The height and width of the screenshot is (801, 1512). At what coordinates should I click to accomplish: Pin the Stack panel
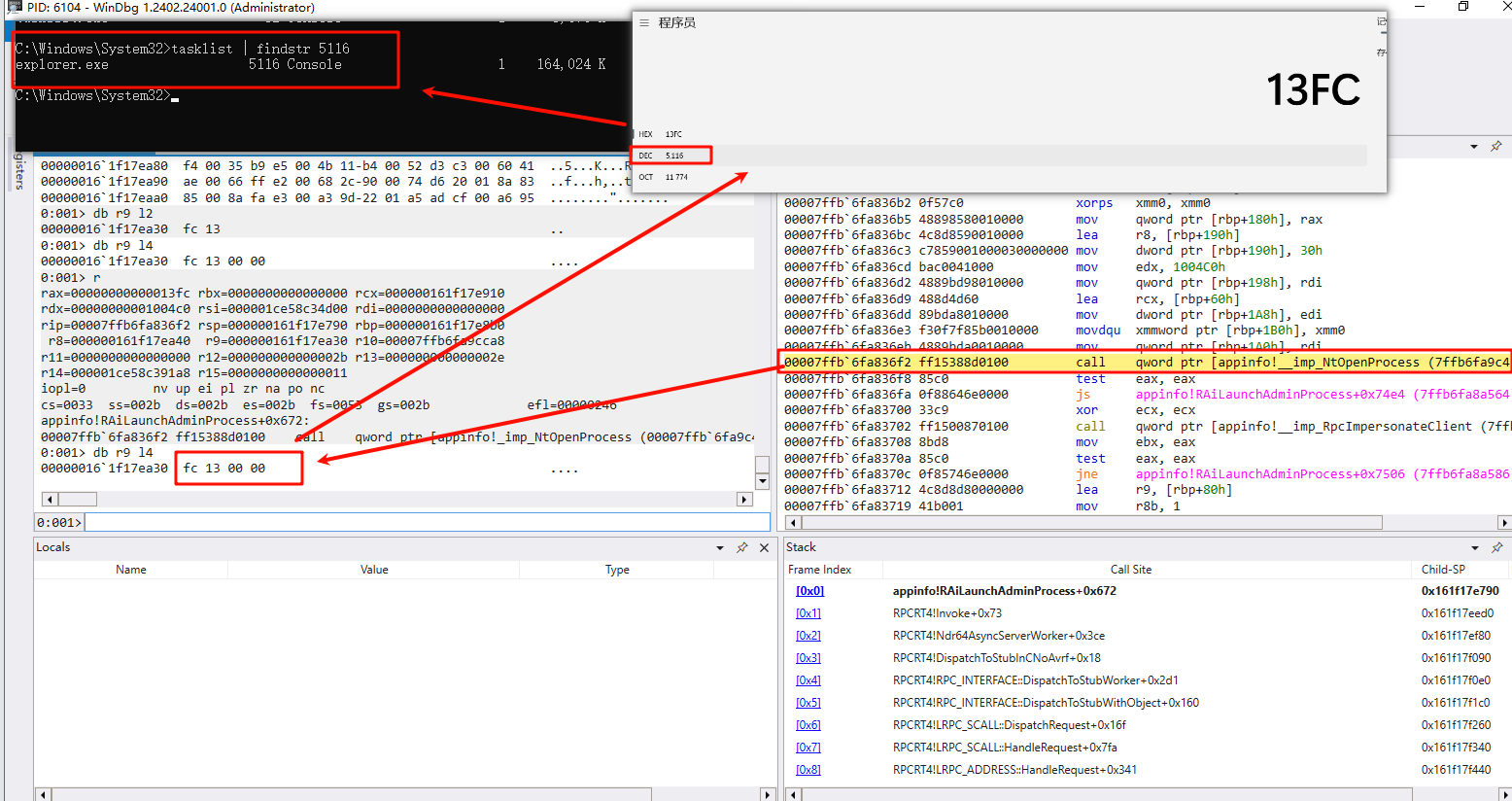click(1496, 547)
